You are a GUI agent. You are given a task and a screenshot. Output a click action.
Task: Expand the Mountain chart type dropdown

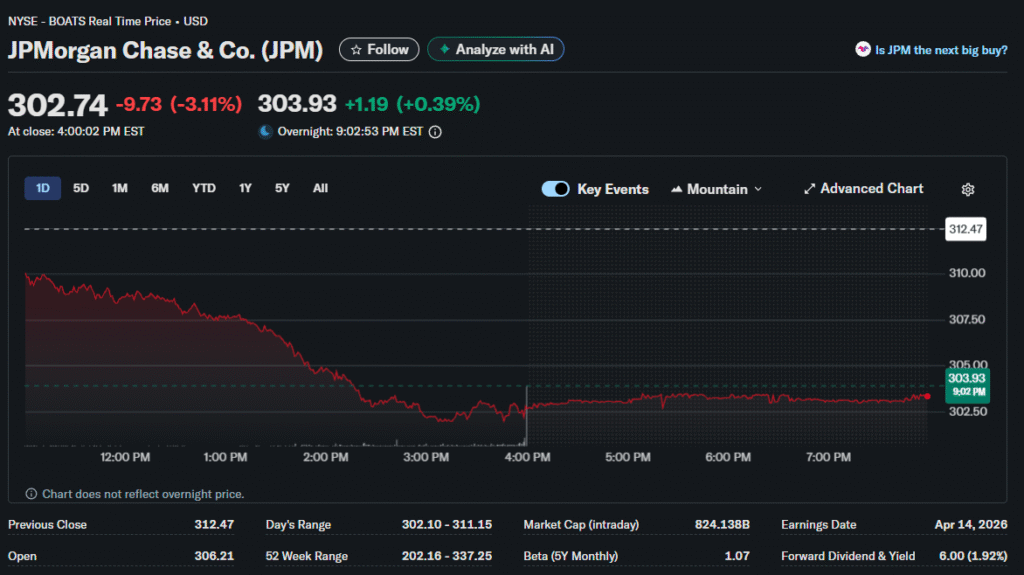coord(716,189)
